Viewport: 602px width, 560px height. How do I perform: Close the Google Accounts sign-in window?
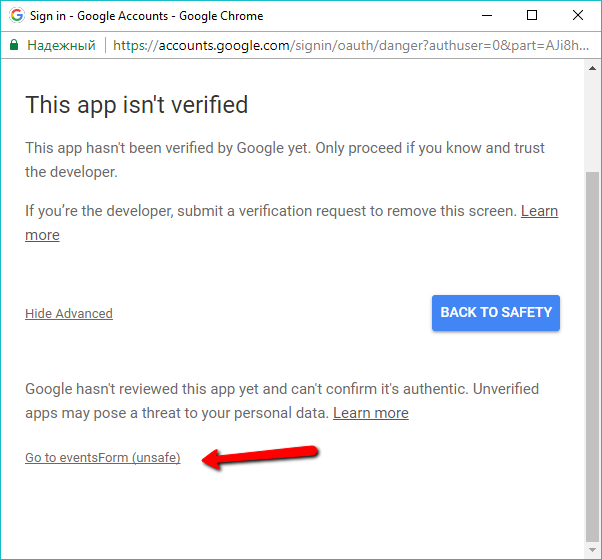click(x=578, y=16)
